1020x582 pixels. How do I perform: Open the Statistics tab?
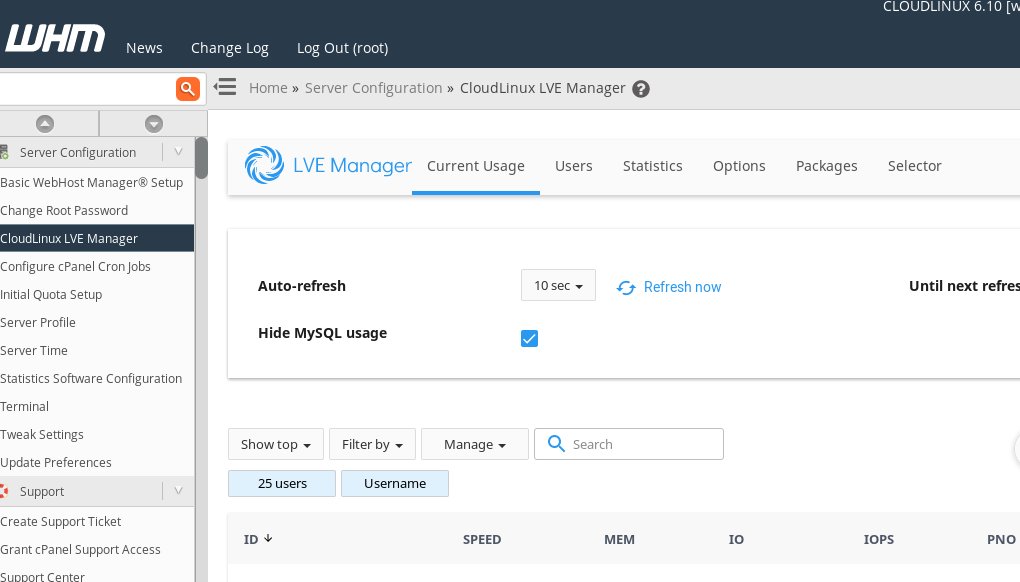652,166
